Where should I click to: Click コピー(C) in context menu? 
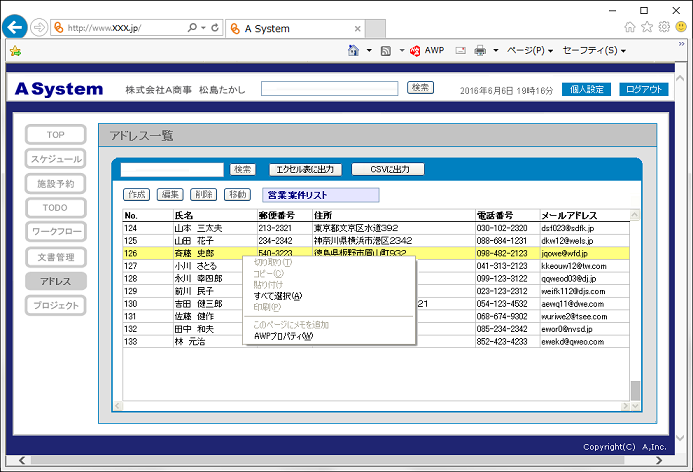coord(269,274)
